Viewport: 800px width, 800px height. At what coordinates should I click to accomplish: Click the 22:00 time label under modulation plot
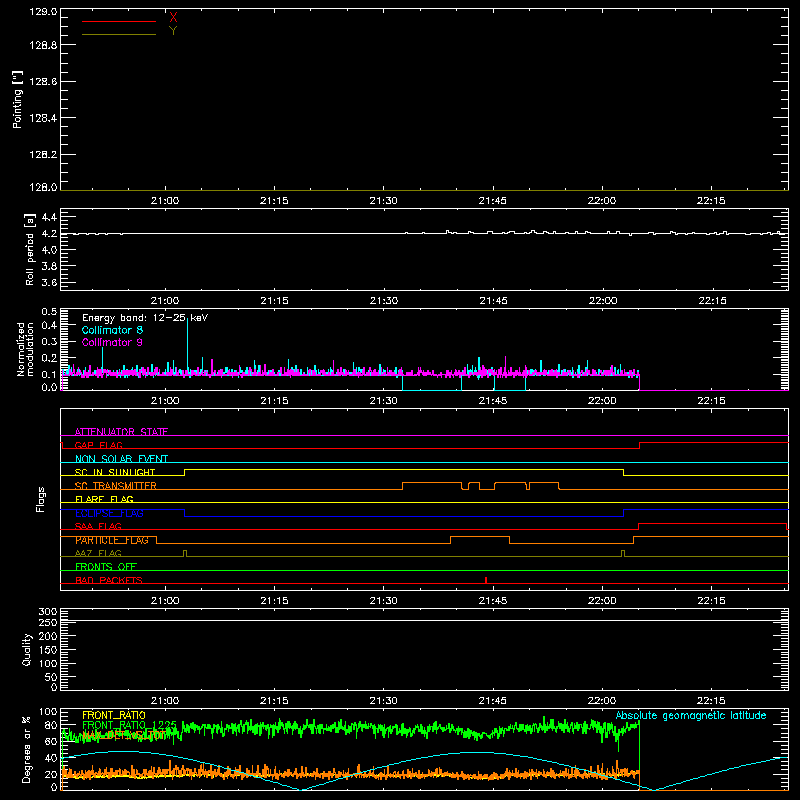[602, 401]
